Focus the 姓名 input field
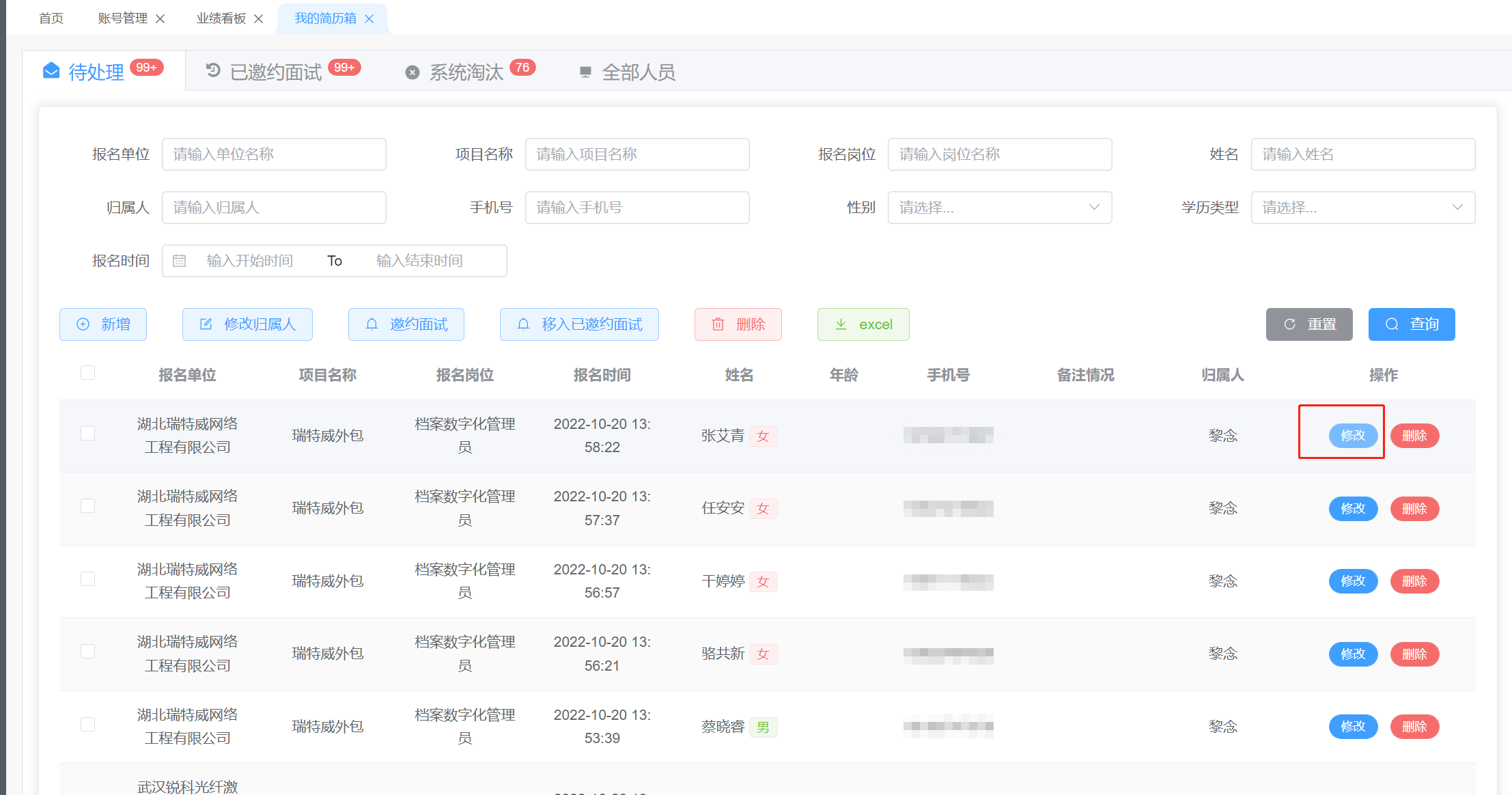Image resolution: width=1512 pixels, height=795 pixels. (1362, 154)
